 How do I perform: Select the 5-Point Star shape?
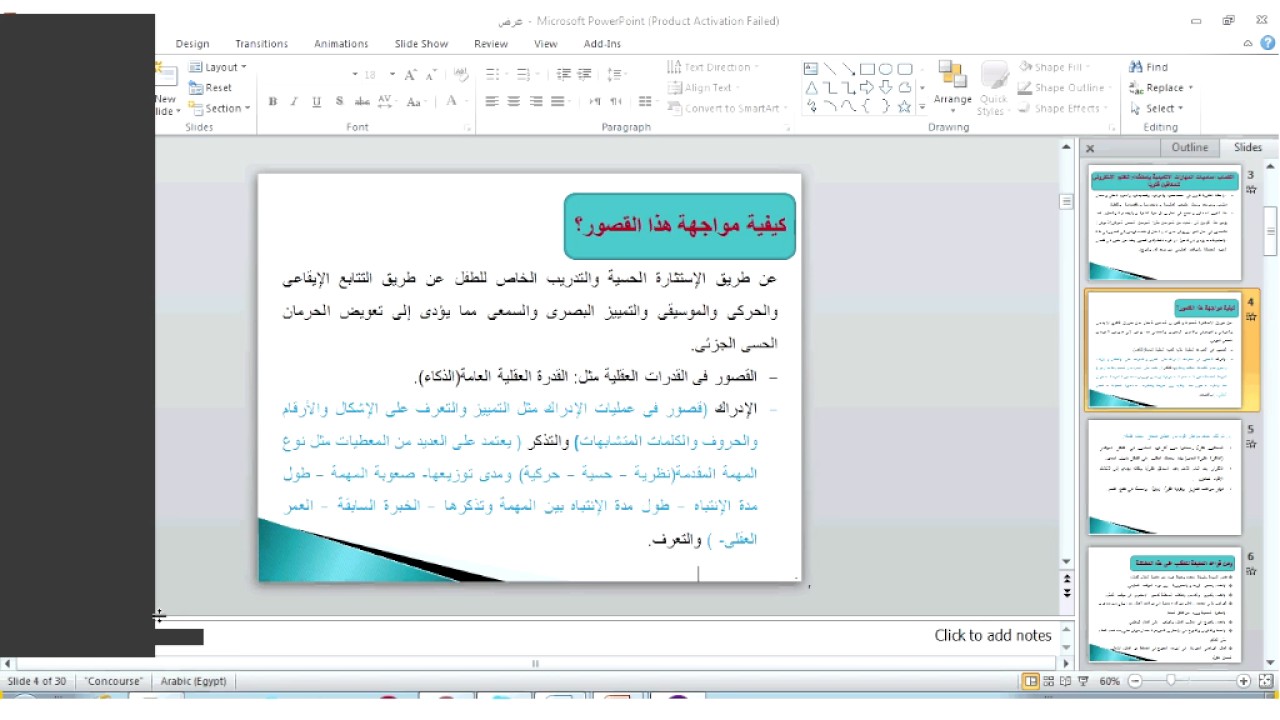click(905, 106)
